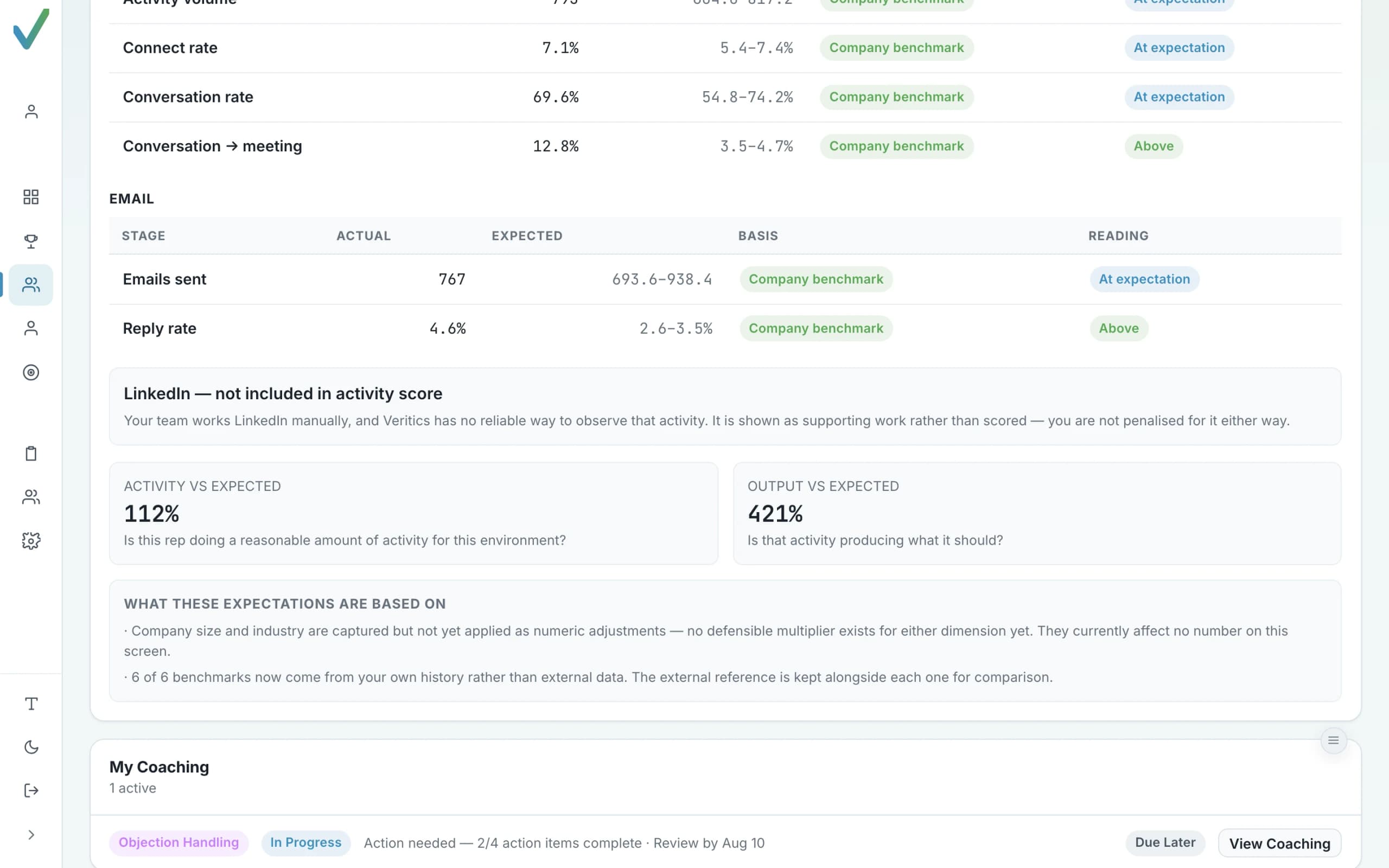Expand the sidebar with chevron arrow
The image size is (1389, 868).
click(x=31, y=835)
